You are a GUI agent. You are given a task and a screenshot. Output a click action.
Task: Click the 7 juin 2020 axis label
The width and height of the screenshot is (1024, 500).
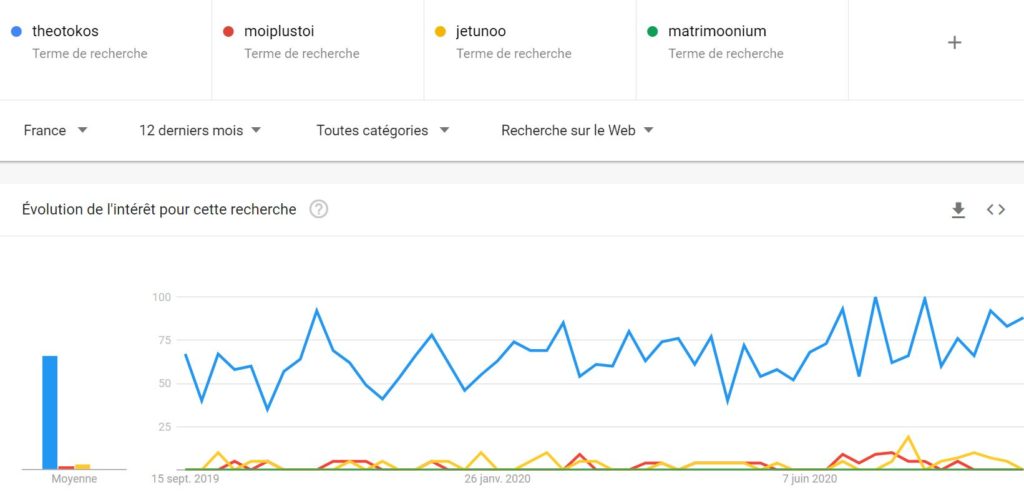[x=809, y=480]
